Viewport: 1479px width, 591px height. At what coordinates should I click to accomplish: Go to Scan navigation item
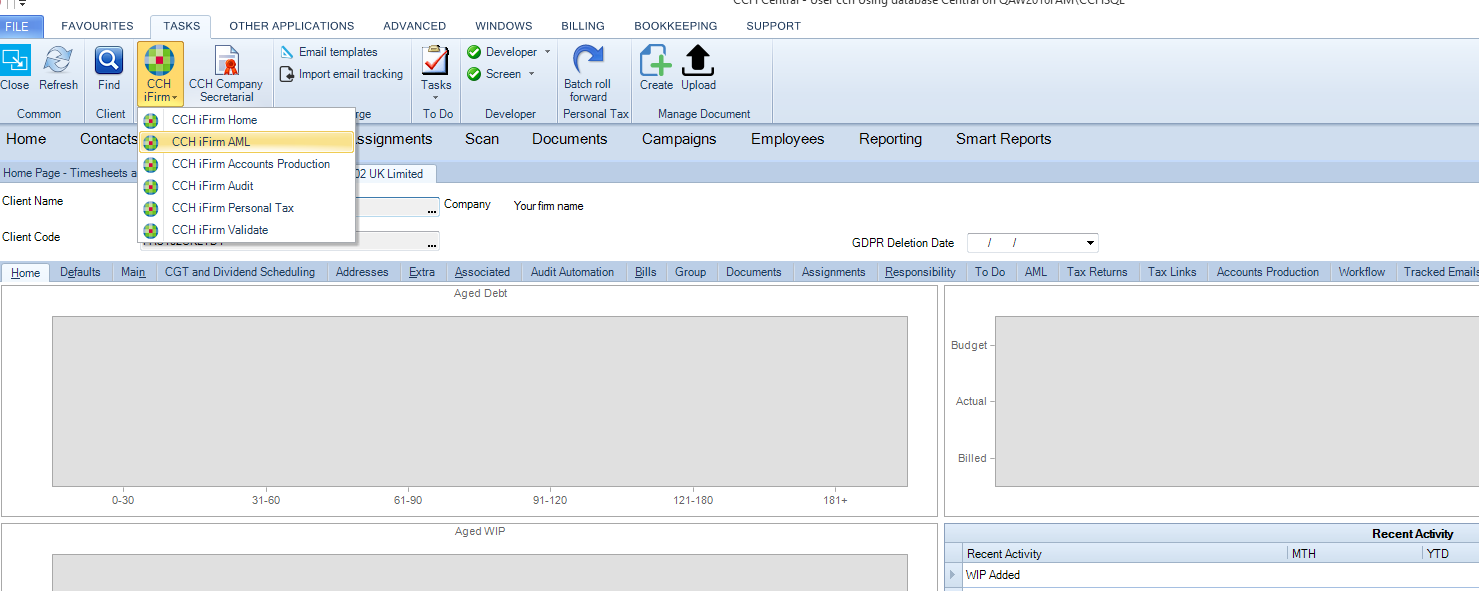tap(482, 139)
